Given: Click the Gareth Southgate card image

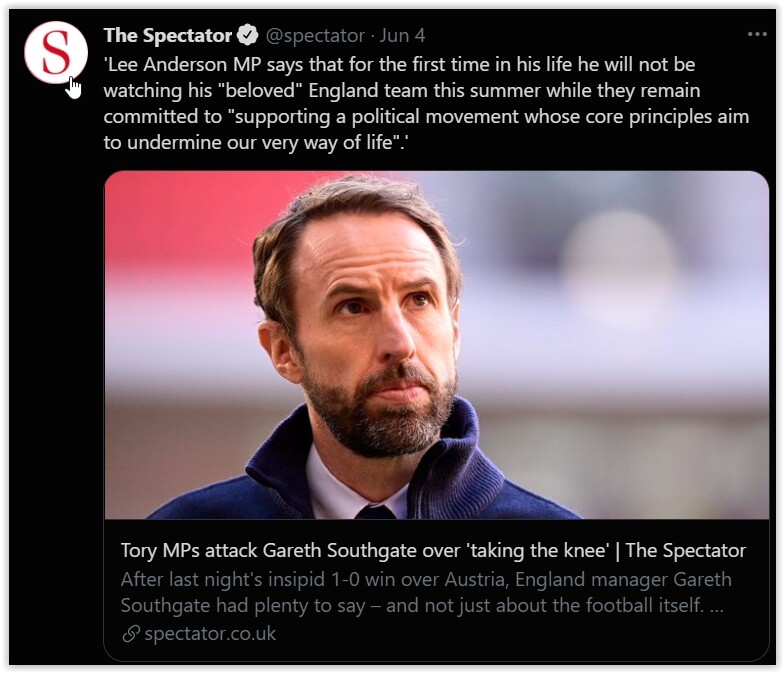Looking at the screenshot, I should pyautogui.click(x=436, y=344).
